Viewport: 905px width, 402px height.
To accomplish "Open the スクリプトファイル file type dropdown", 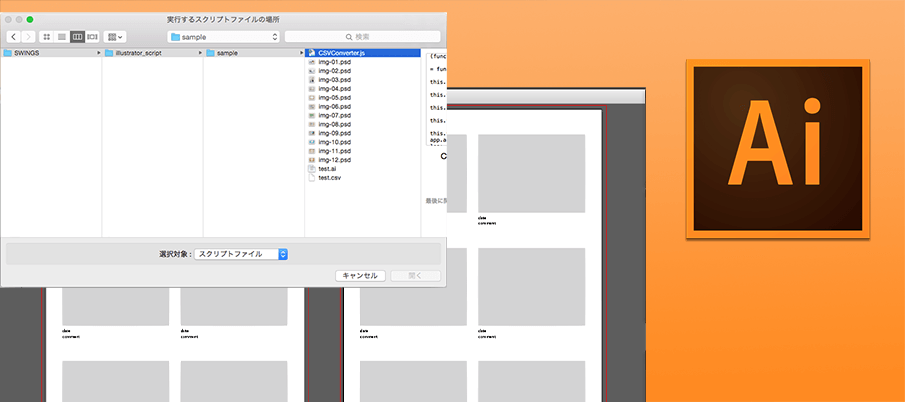I will pos(241,254).
